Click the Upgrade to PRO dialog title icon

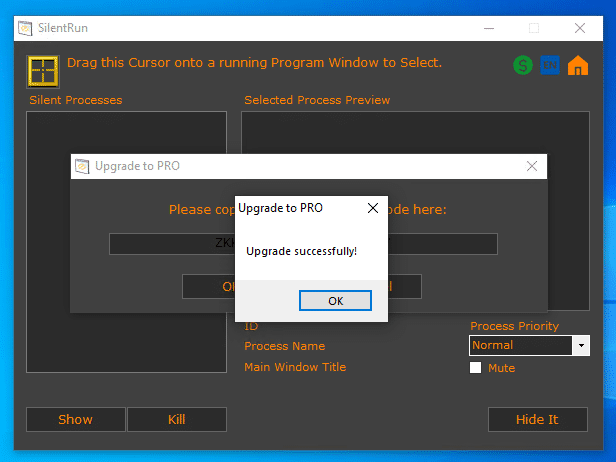pos(82,166)
